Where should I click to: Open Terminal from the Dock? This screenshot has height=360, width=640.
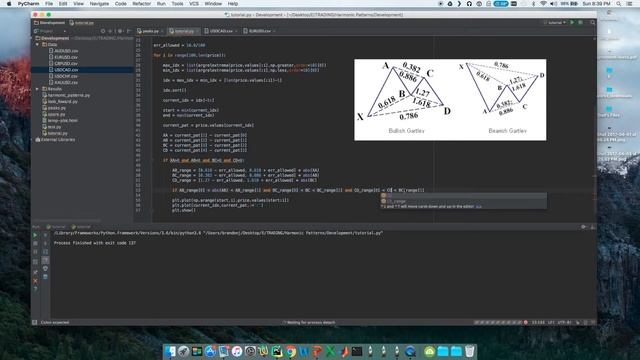tap(357, 351)
